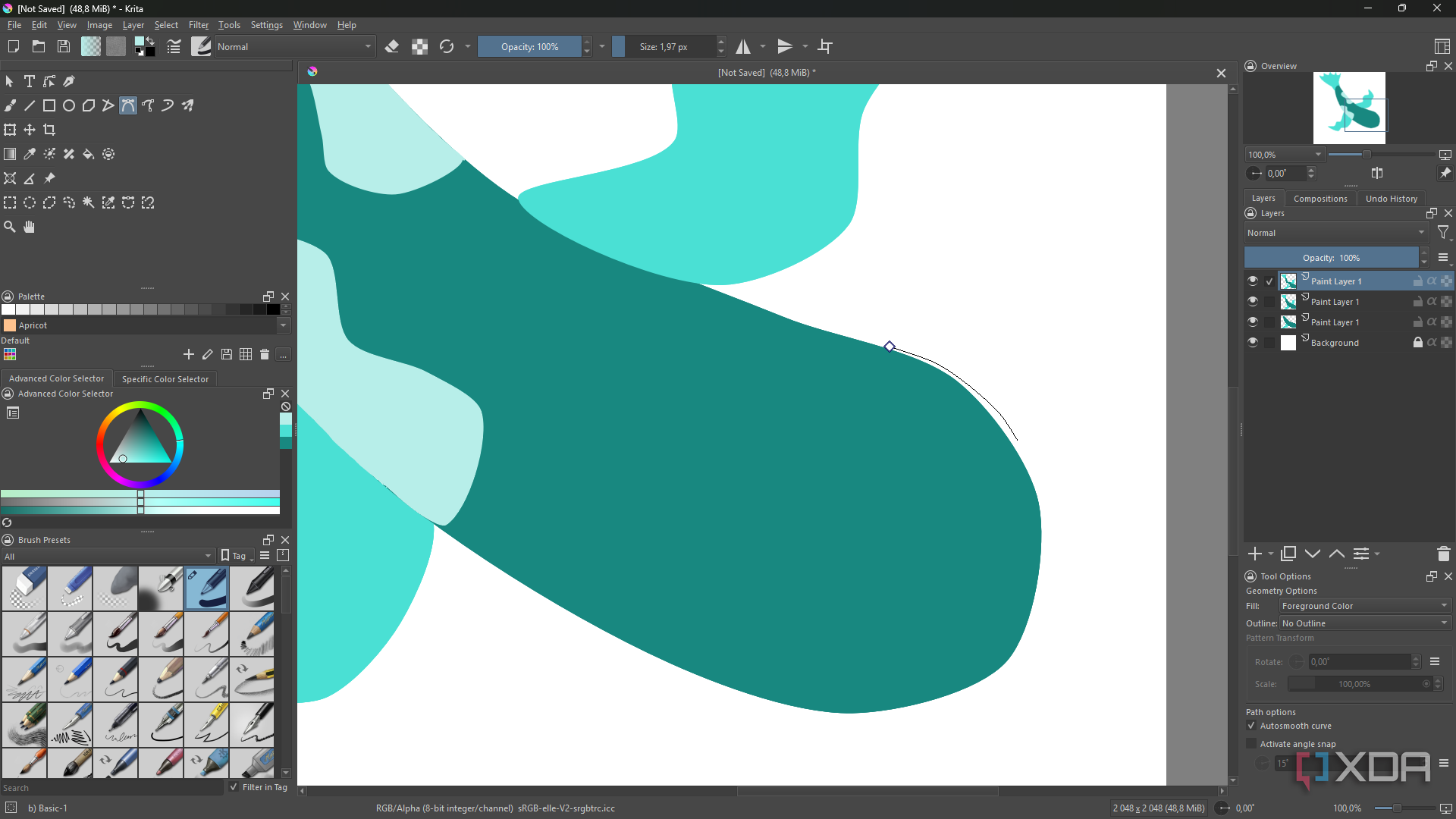Click the Tag button in Brush Presets
1456x819 pixels.
[x=236, y=556]
